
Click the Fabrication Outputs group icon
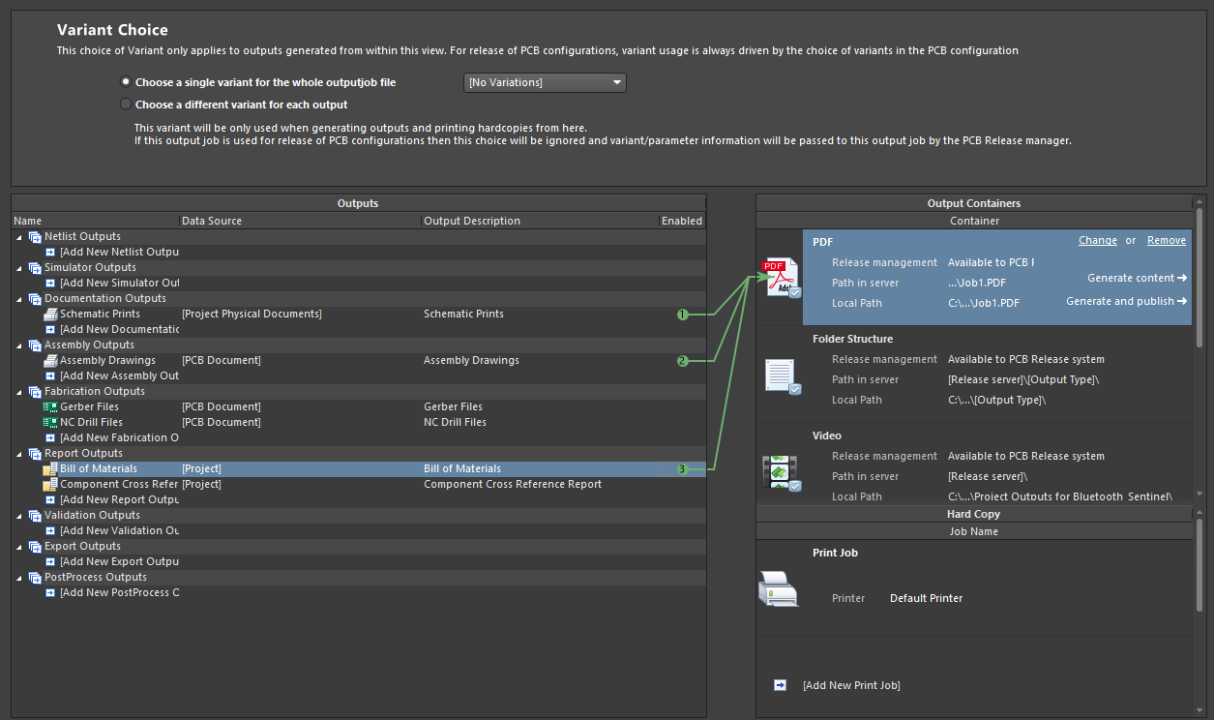35,392
